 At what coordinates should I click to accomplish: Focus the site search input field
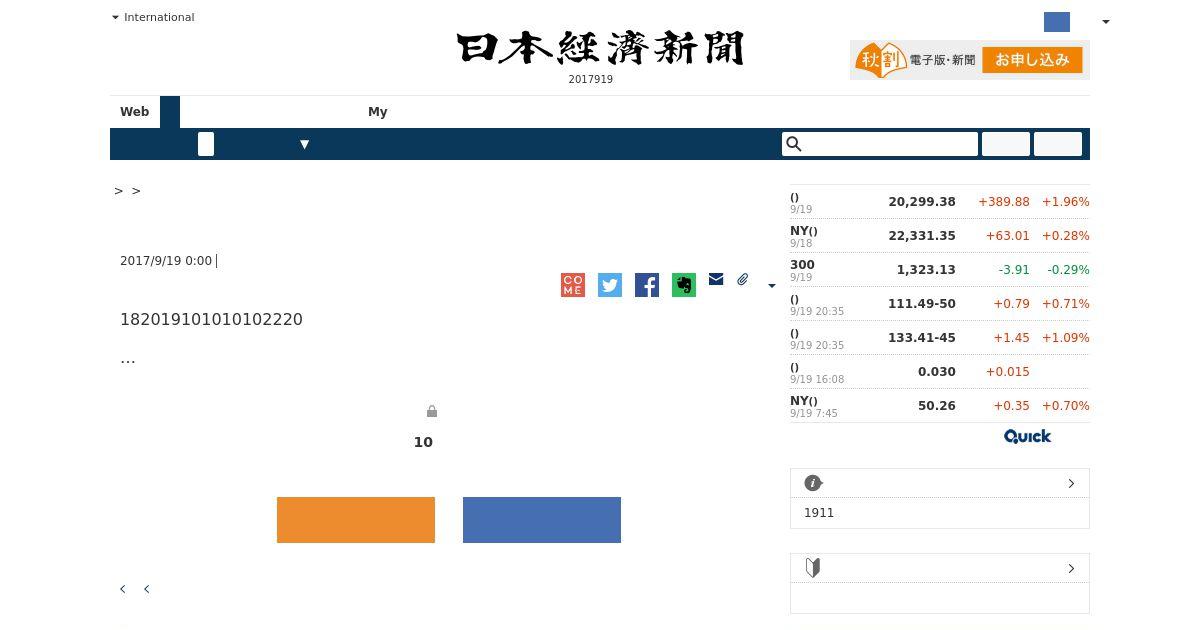click(x=880, y=144)
